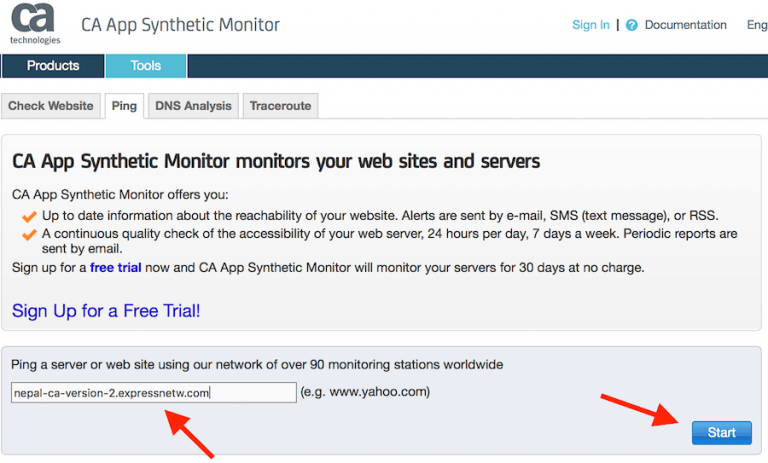Select the Ping tab
Screen dimensions: 768x463
pyautogui.click(x=124, y=106)
